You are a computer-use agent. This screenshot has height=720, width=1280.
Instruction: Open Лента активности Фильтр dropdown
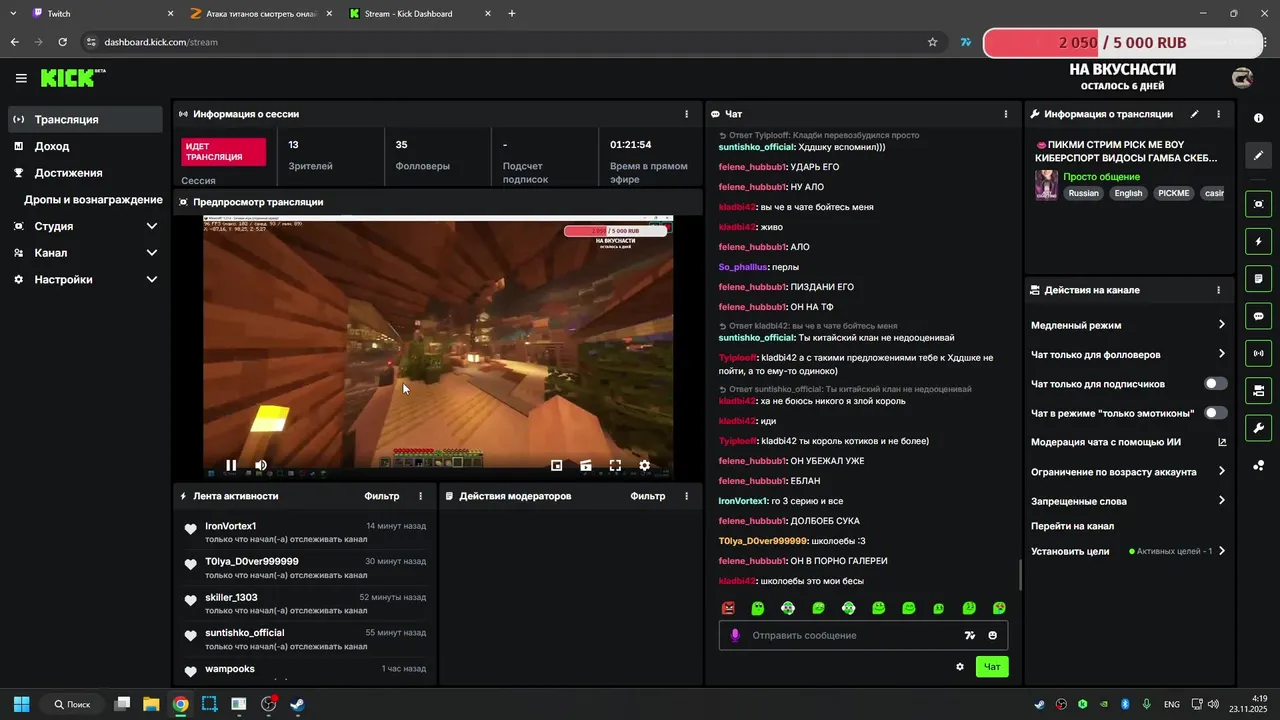[x=381, y=496]
